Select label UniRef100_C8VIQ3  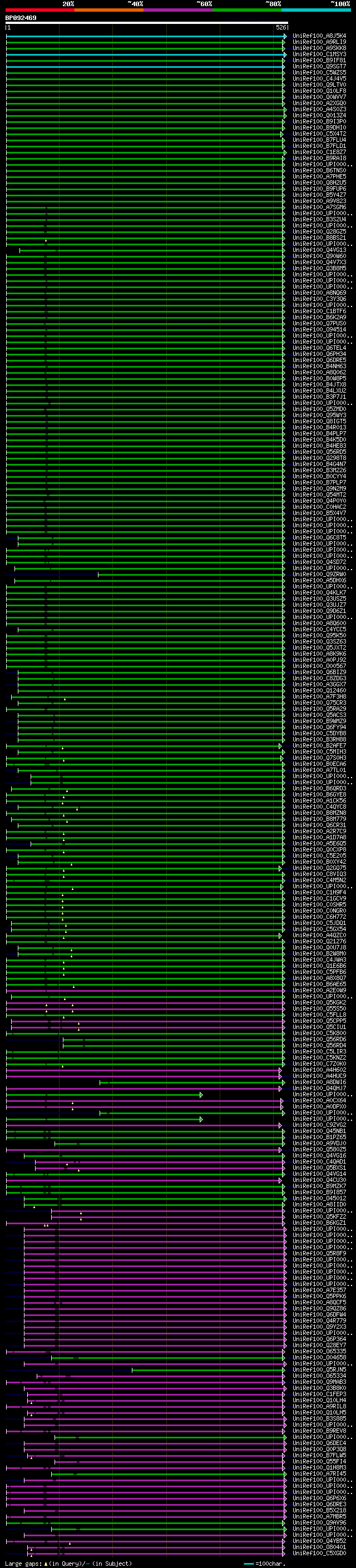(x=319, y=874)
